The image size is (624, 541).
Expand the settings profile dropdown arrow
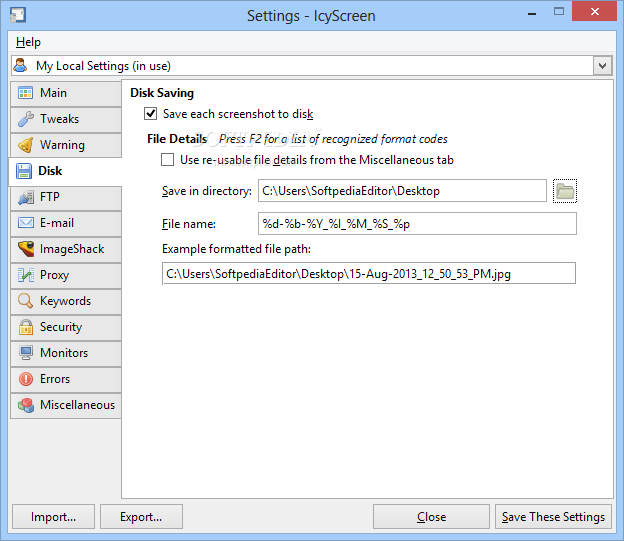[603, 66]
